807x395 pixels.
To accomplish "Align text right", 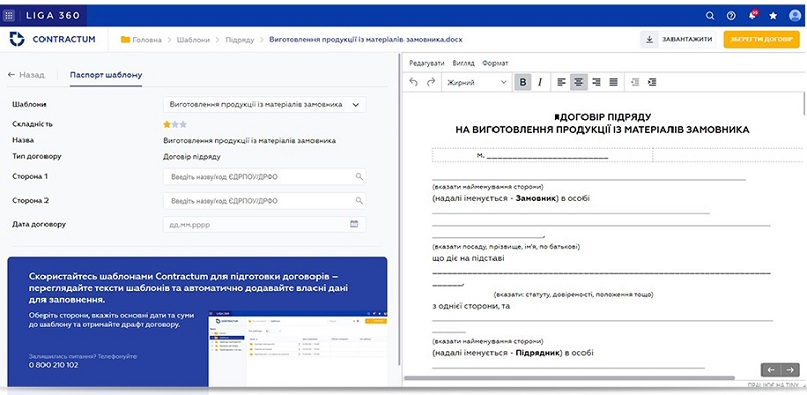I will pyautogui.click(x=597, y=82).
